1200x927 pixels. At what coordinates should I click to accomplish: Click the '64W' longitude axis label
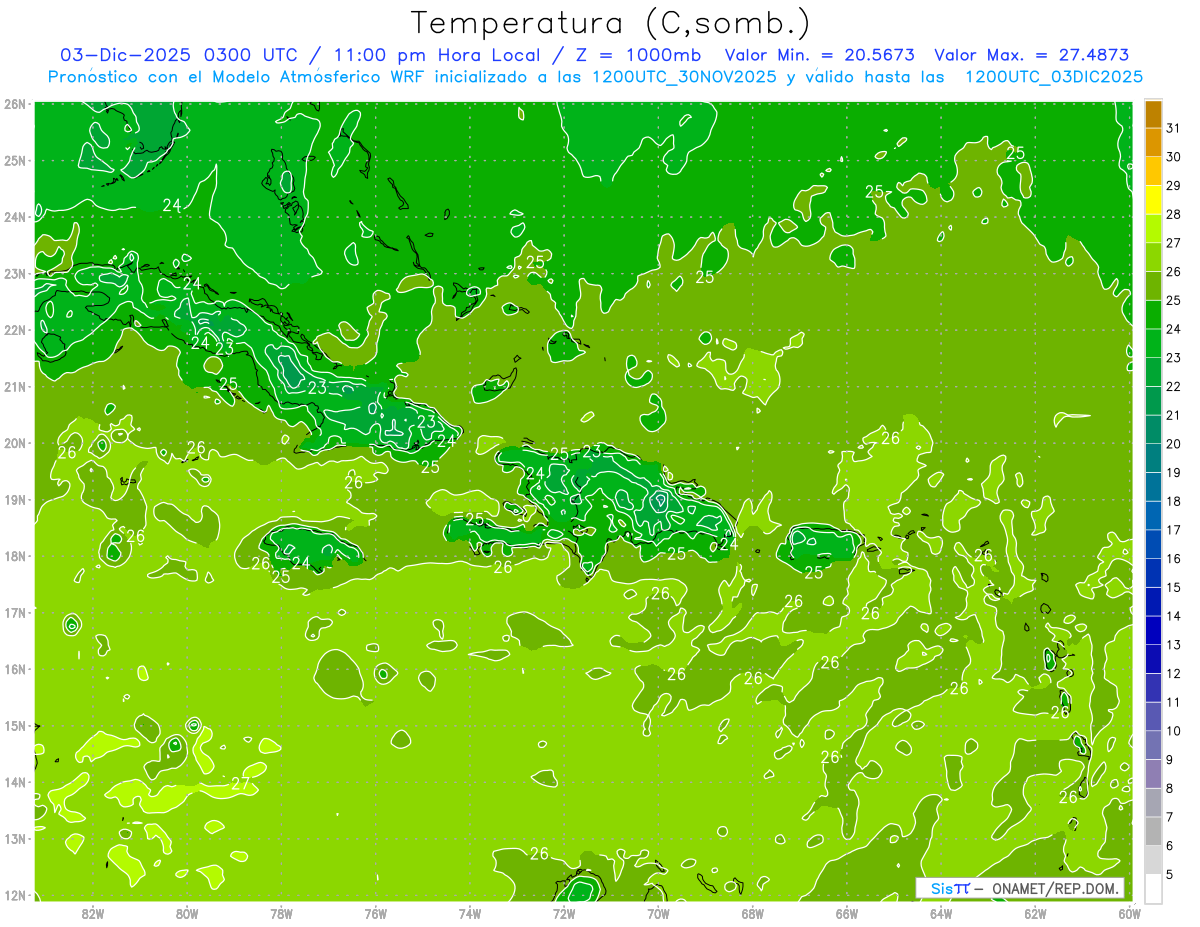[x=941, y=913]
